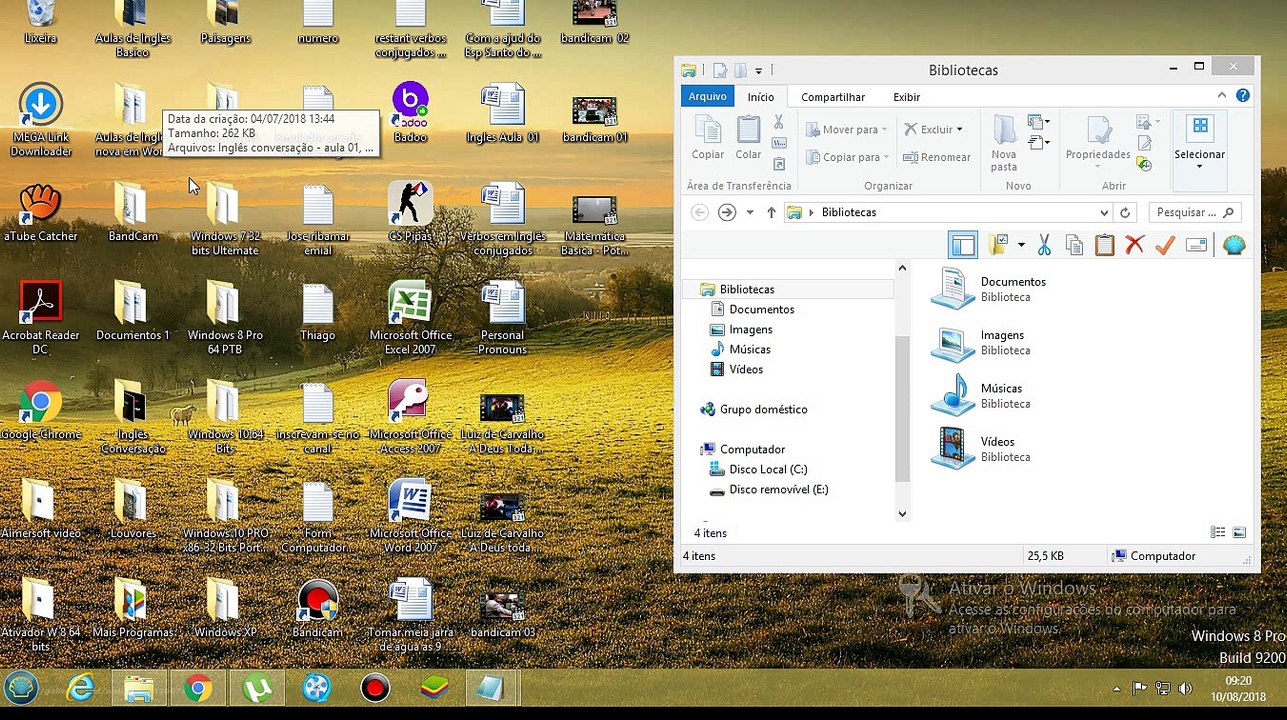Click the scissors icon in secondary toolbar
1287x720 pixels.
click(x=1044, y=245)
